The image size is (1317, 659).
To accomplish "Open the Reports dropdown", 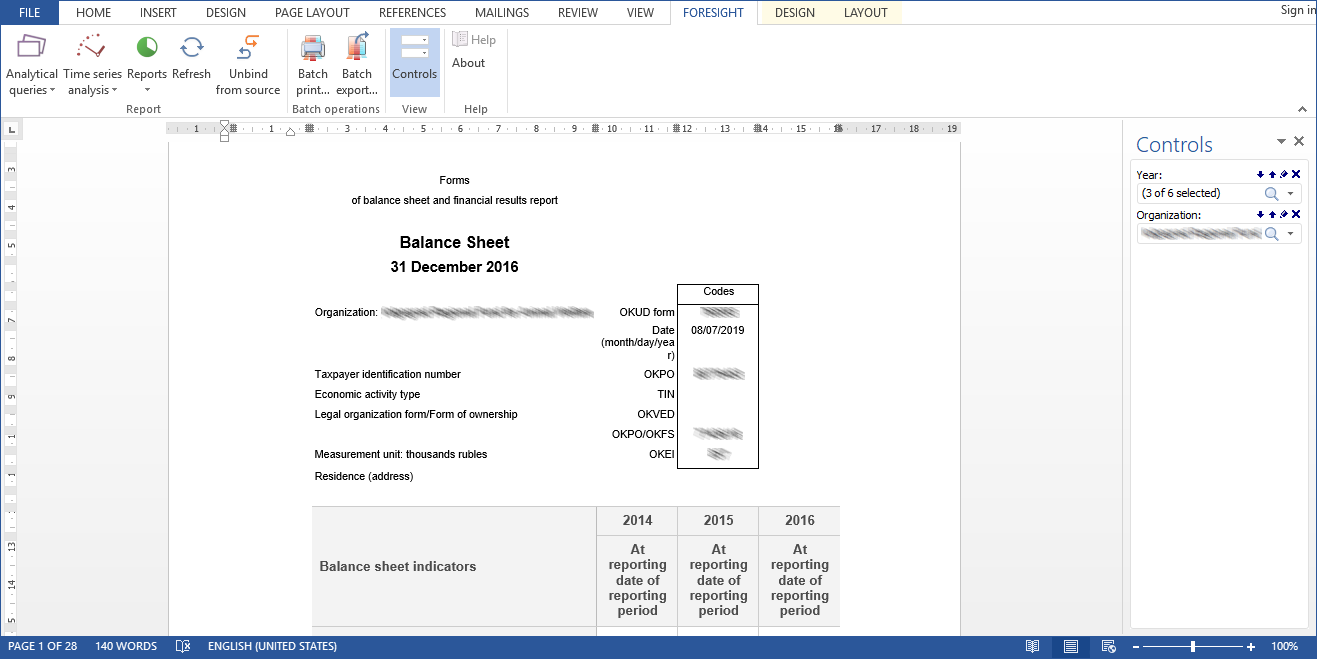I will [147, 66].
